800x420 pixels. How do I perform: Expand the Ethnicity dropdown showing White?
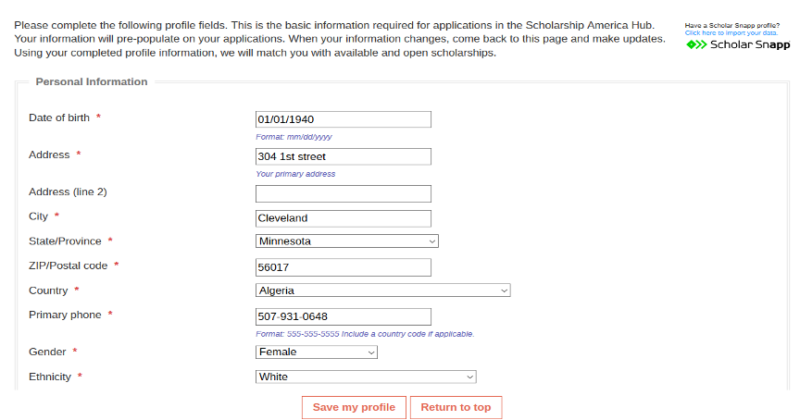click(x=365, y=377)
